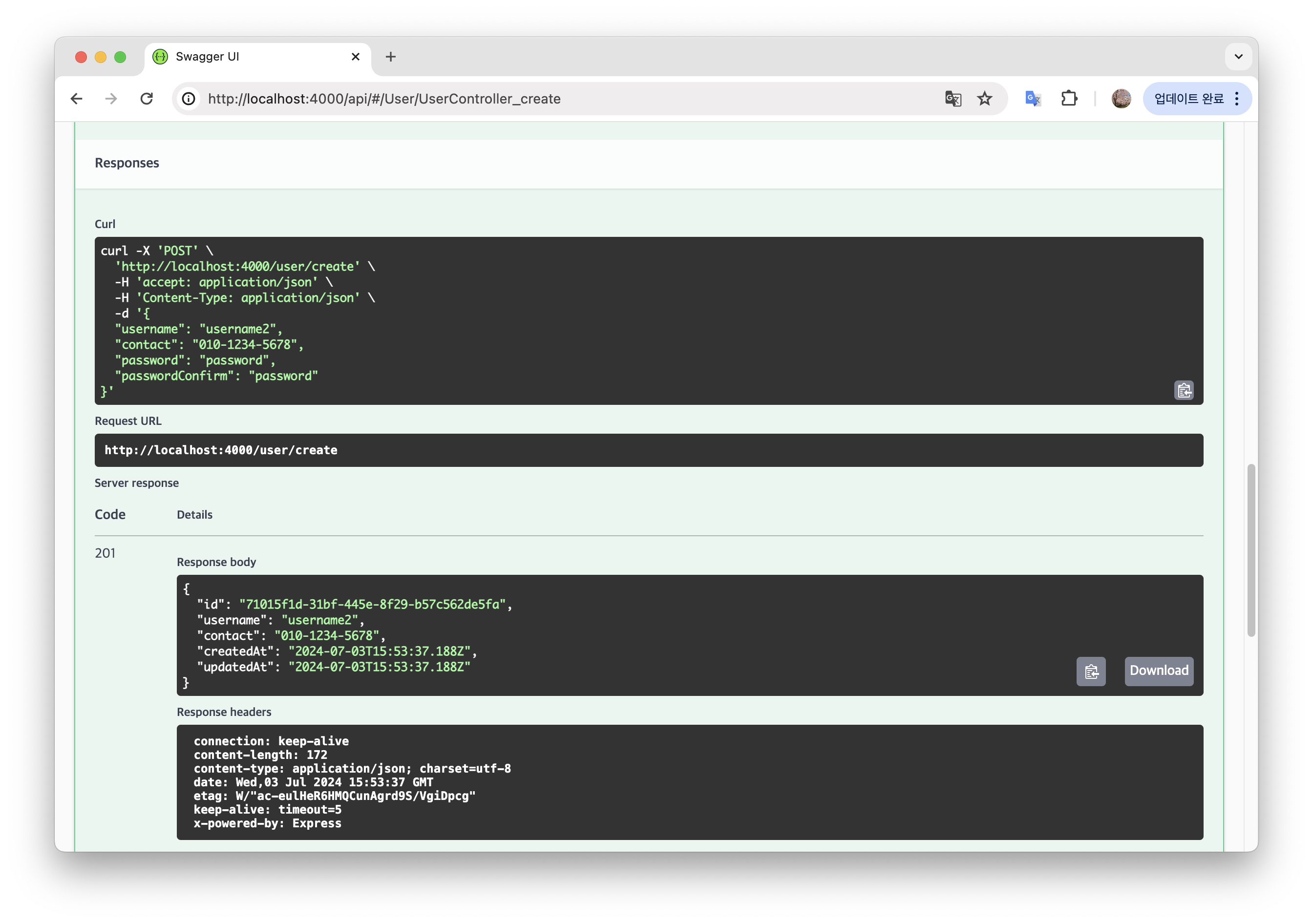Click the Response headers label
Screen dimensions: 1313x924
click(224, 712)
